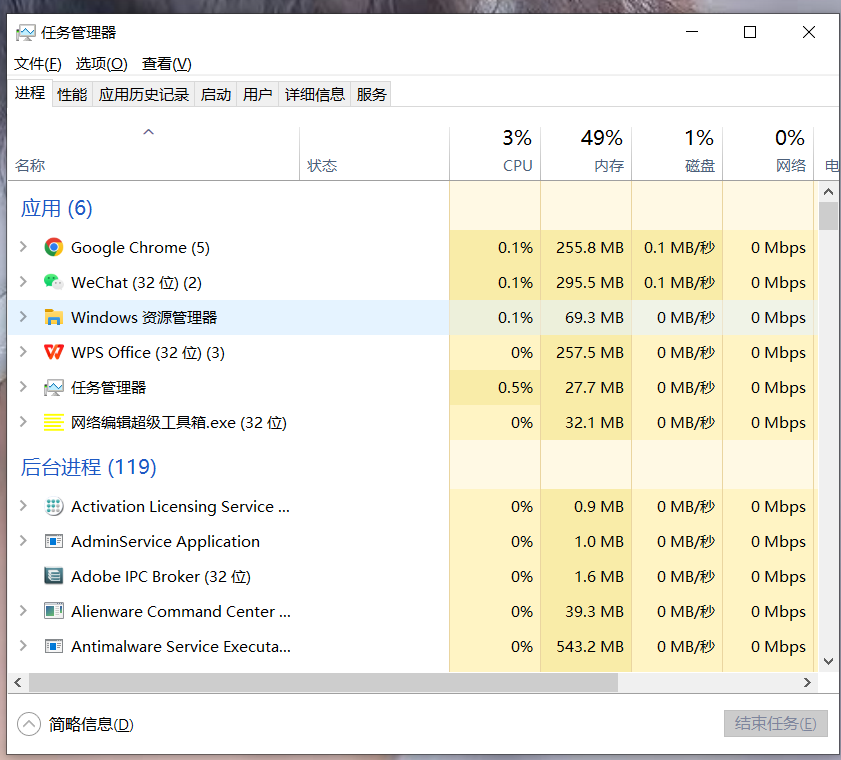The width and height of the screenshot is (841, 760).
Task: Expand the Google Chrome (5) process group
Action: [x=23, y=247]
